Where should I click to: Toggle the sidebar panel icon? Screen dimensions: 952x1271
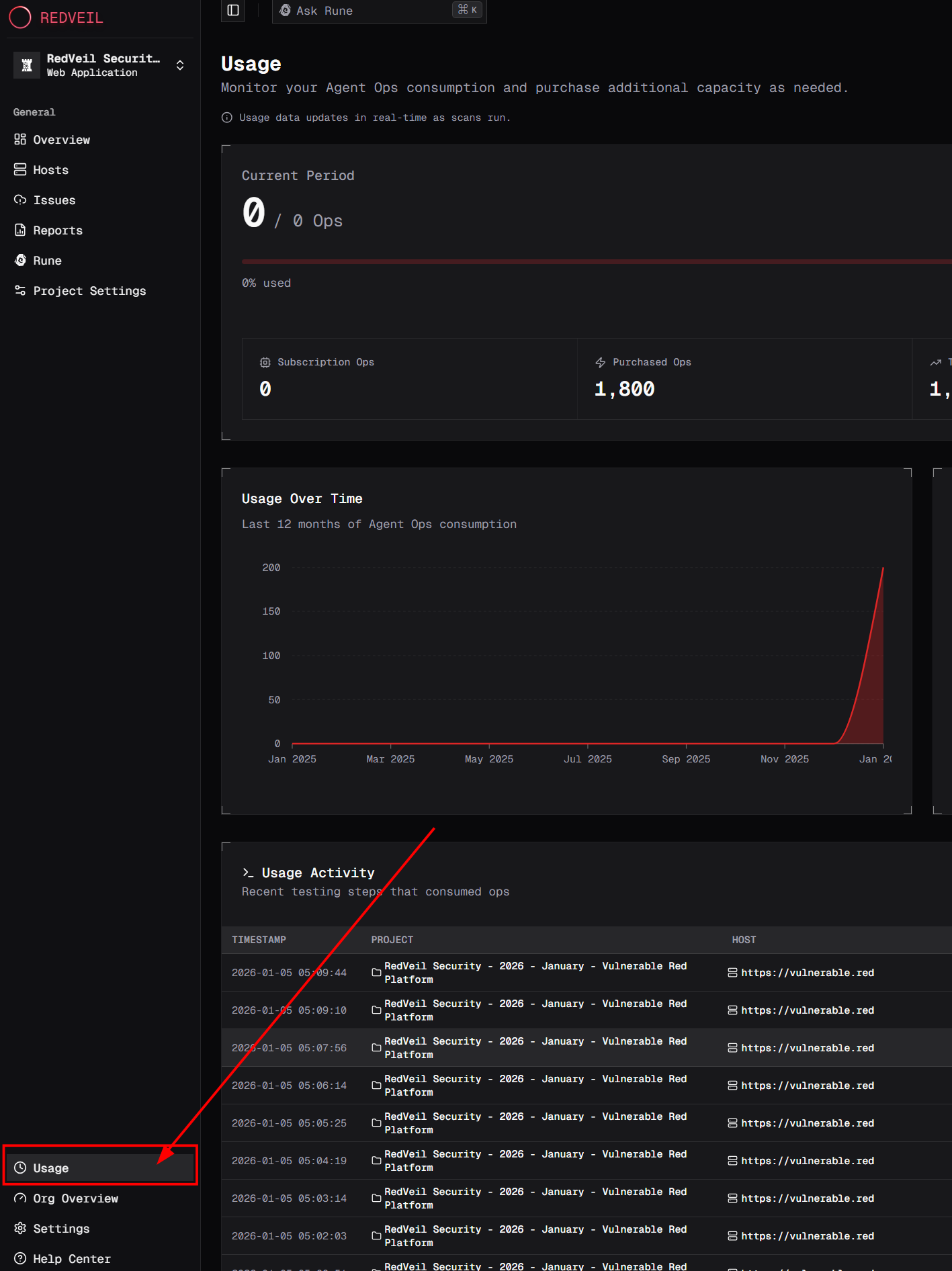(233, 10)
